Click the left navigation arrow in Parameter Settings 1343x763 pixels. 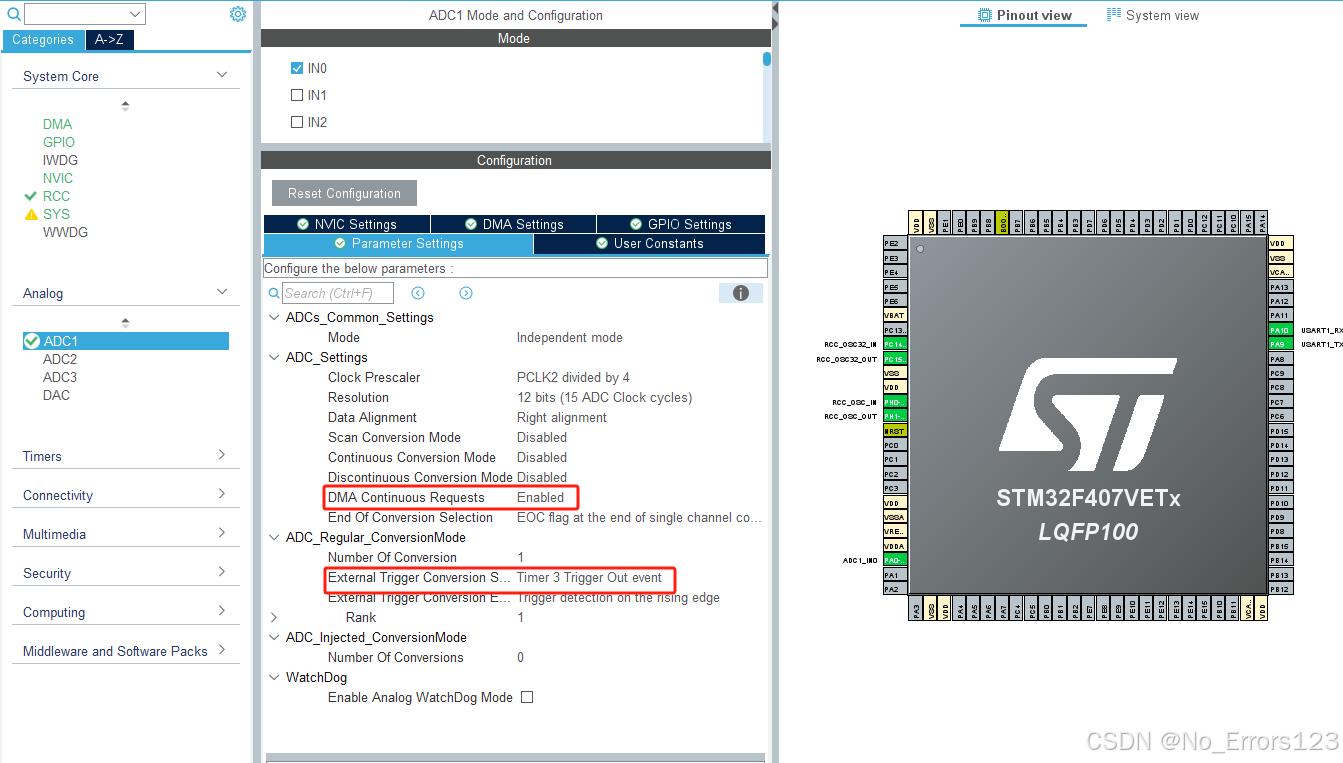(418, 292)
